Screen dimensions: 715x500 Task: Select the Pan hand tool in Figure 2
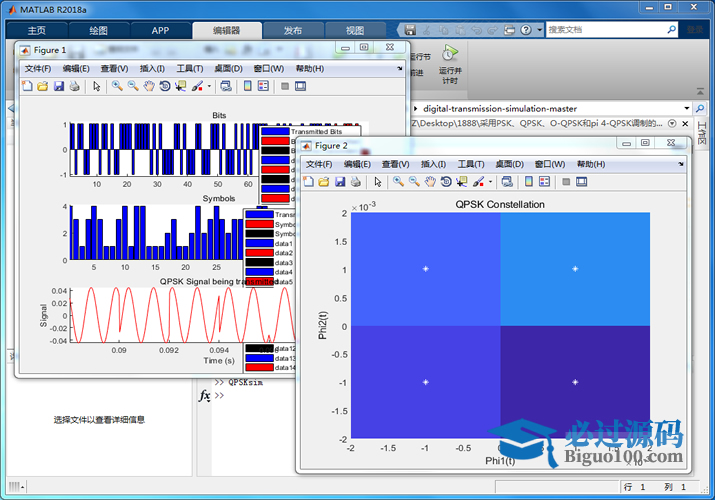tap(429, 181)
